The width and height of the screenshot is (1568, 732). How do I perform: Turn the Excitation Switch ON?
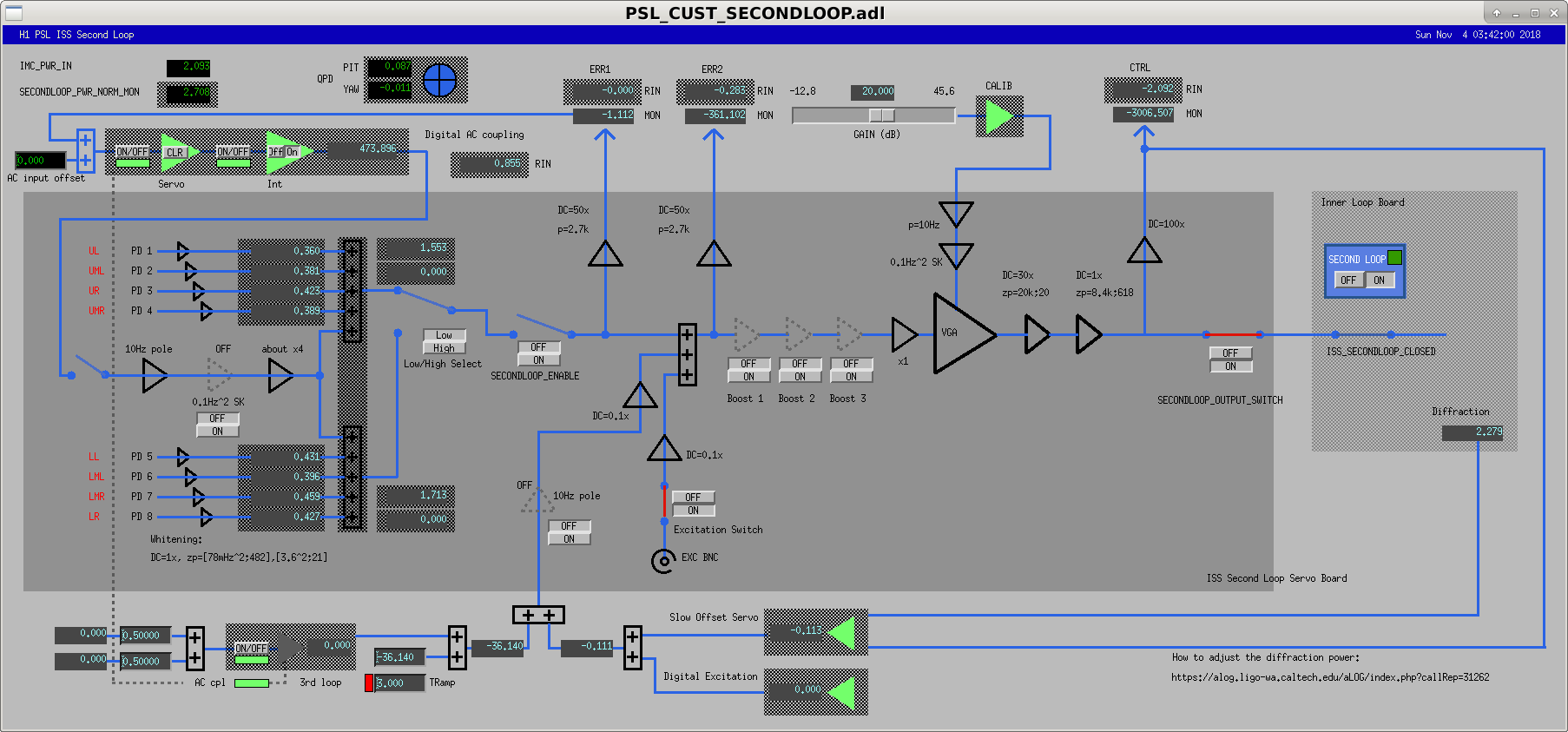point(693,511)
